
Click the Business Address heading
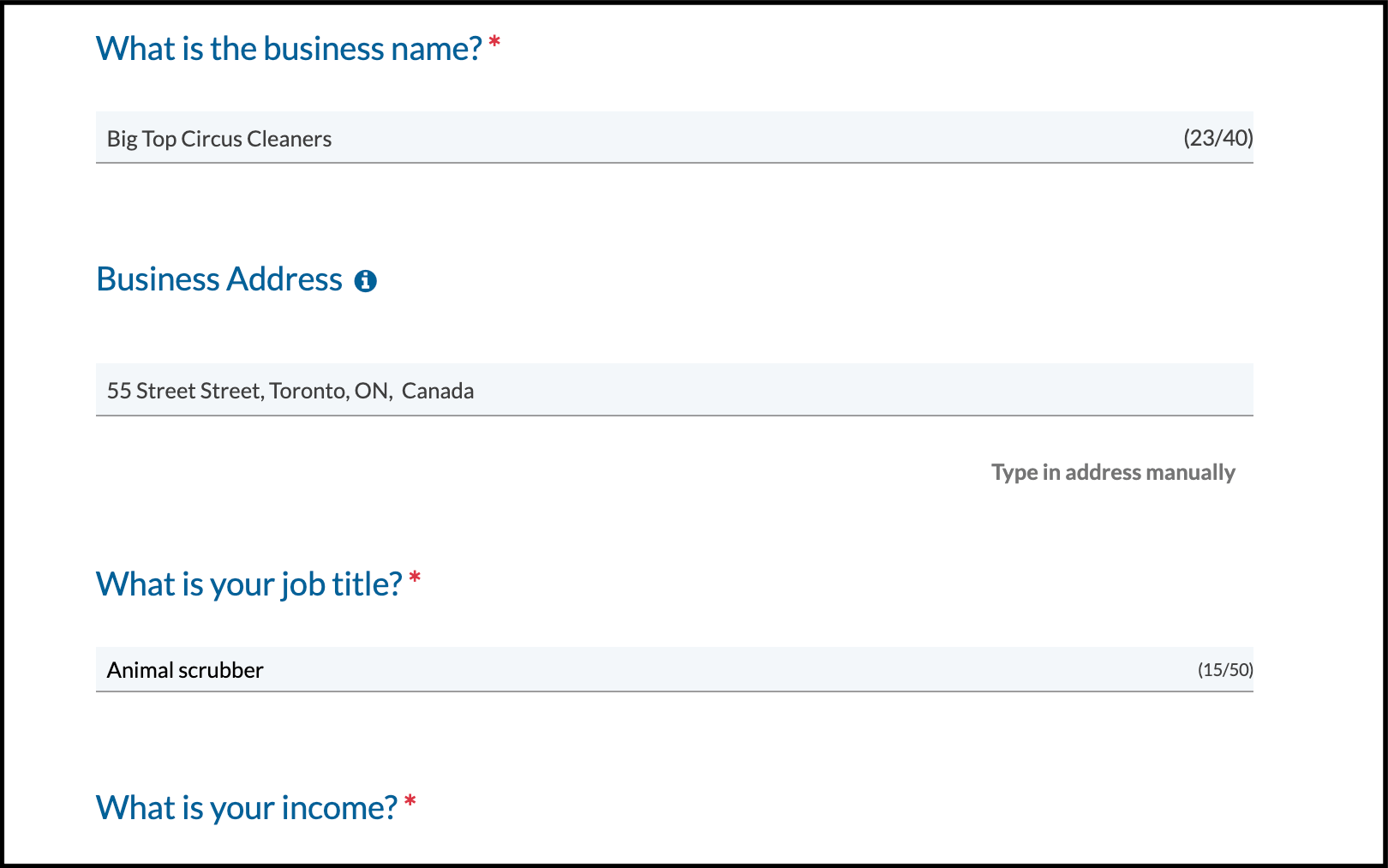pyautogui.click(x=218, y=278)
